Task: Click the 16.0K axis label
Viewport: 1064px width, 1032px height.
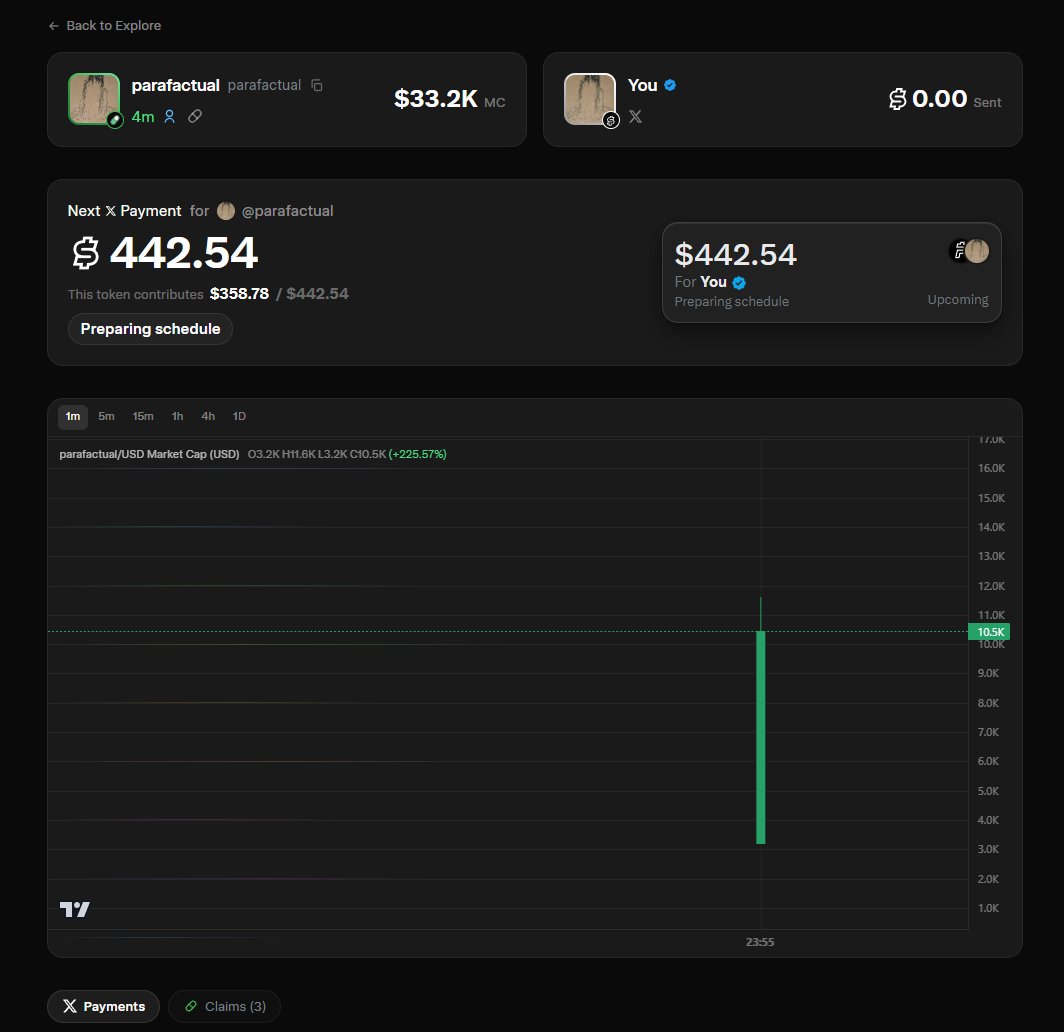Action: point(991,468)
